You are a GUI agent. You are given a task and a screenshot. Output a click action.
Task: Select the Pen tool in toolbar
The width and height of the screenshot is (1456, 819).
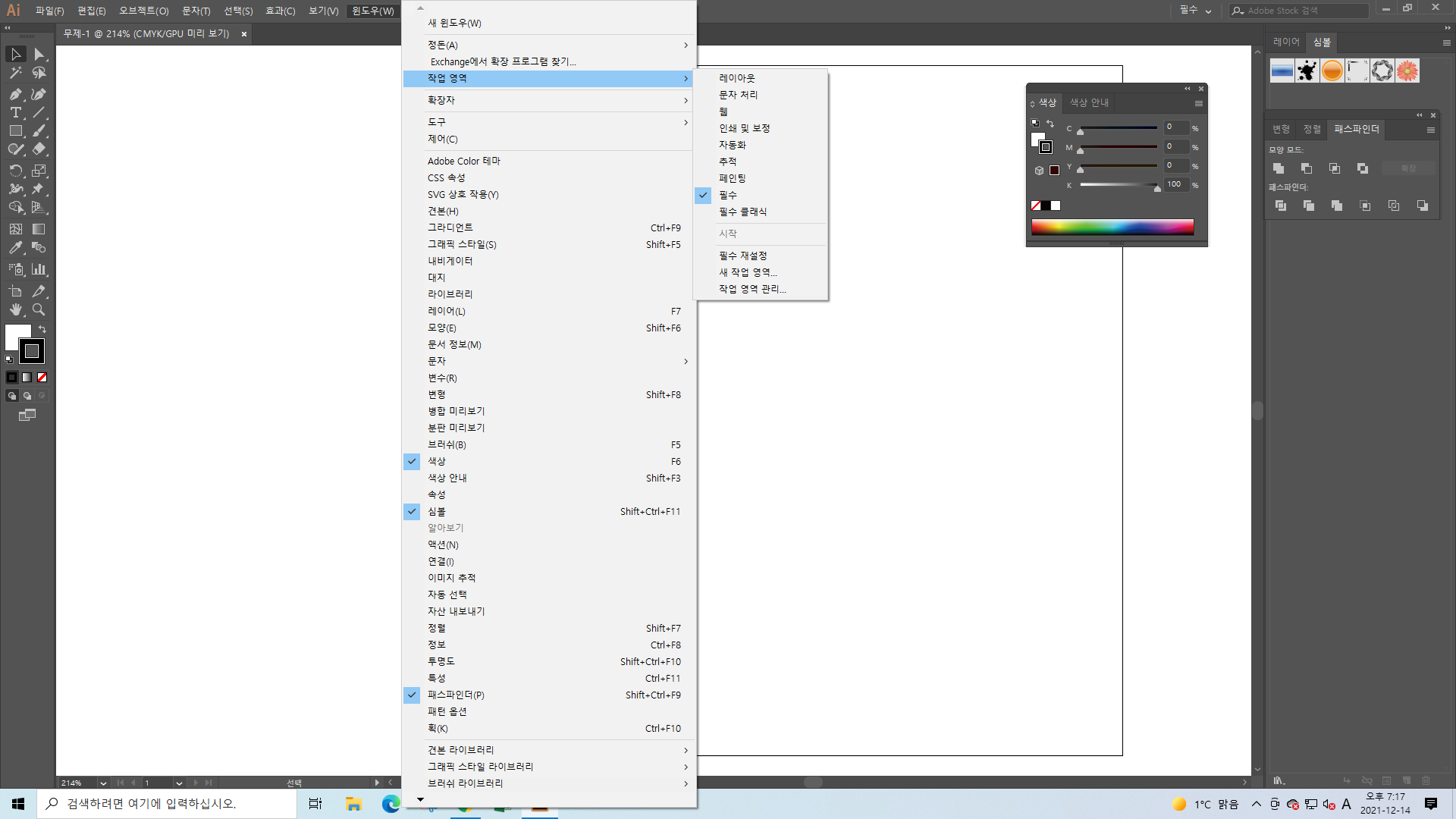pyautogui.click(x=15, y=94)
